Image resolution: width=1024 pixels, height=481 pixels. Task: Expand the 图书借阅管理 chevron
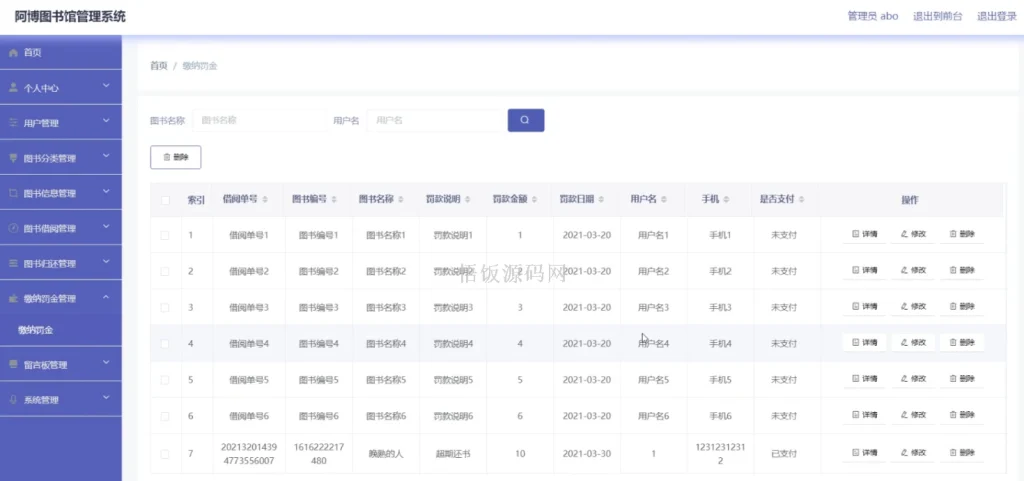106,226
